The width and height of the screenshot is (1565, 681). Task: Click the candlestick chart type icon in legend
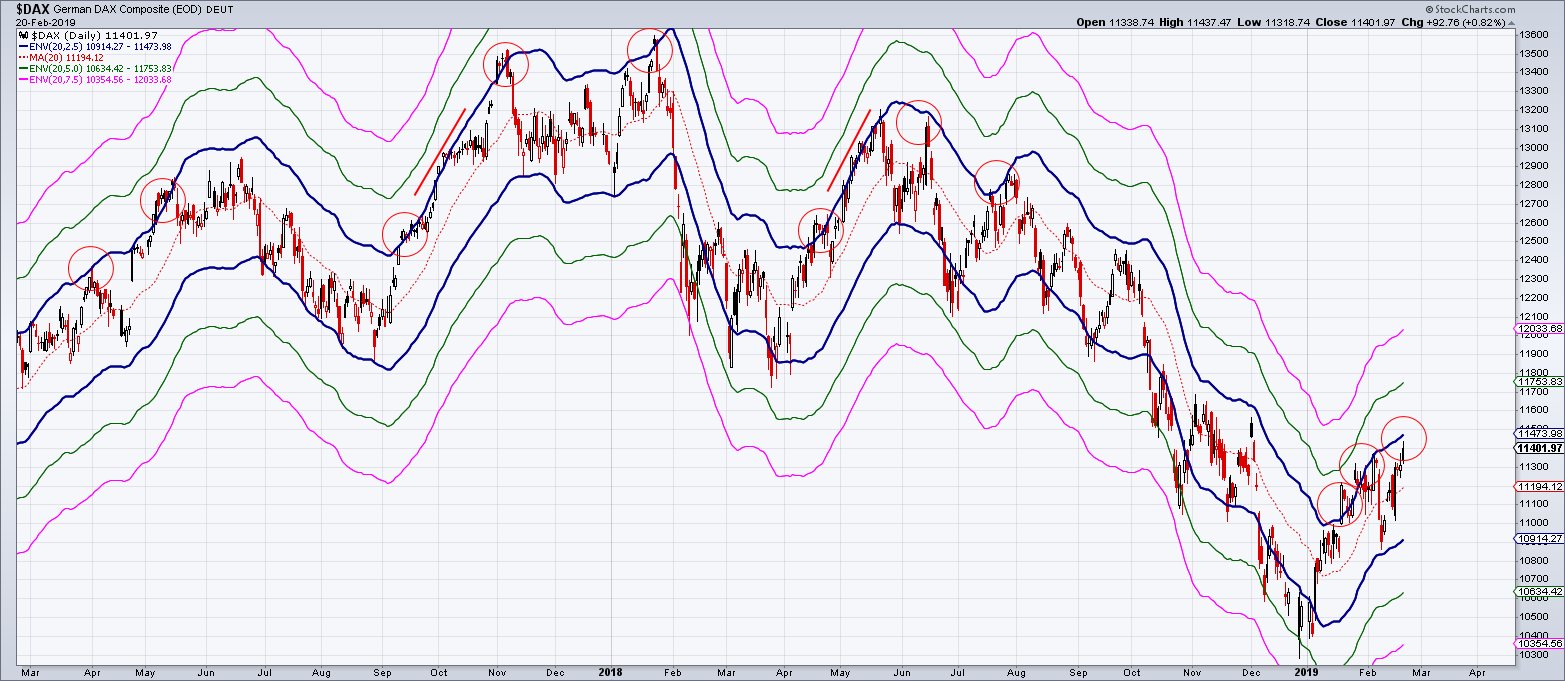(23, 33)
